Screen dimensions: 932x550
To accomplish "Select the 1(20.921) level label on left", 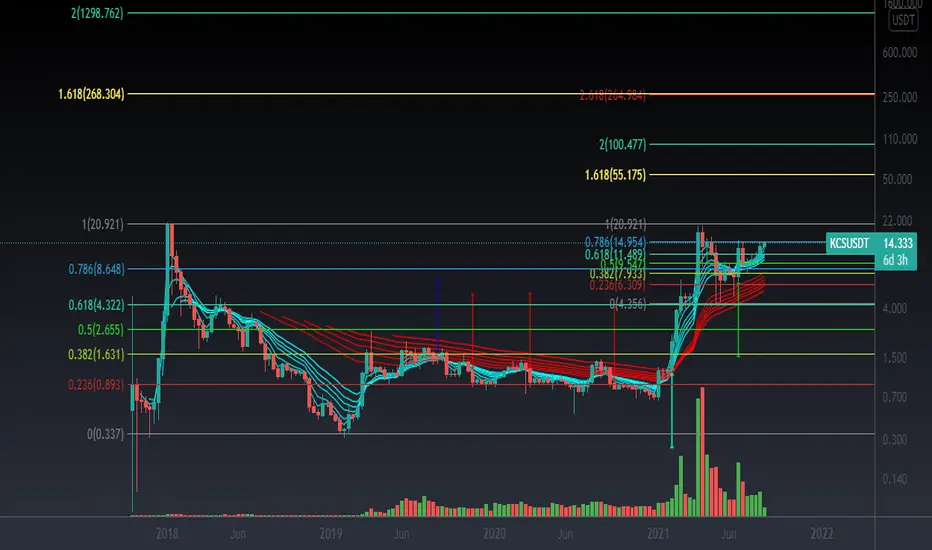I will (103, 224).
